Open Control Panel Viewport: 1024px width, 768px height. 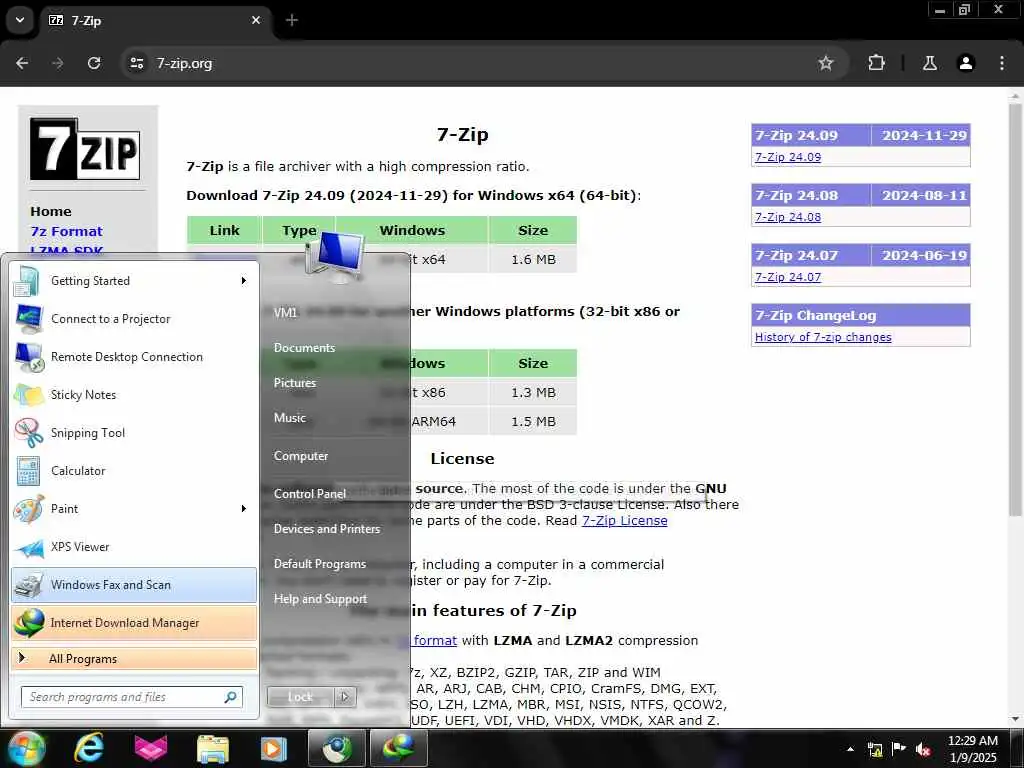310,494
